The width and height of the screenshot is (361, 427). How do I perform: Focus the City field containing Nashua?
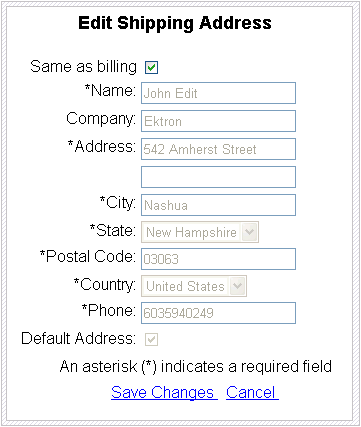[218, 205]
